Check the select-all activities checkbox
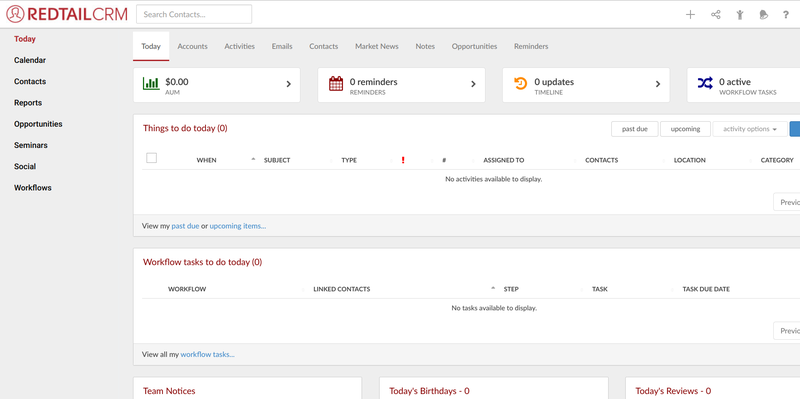The image size is (800, 399). coord(152,158)
